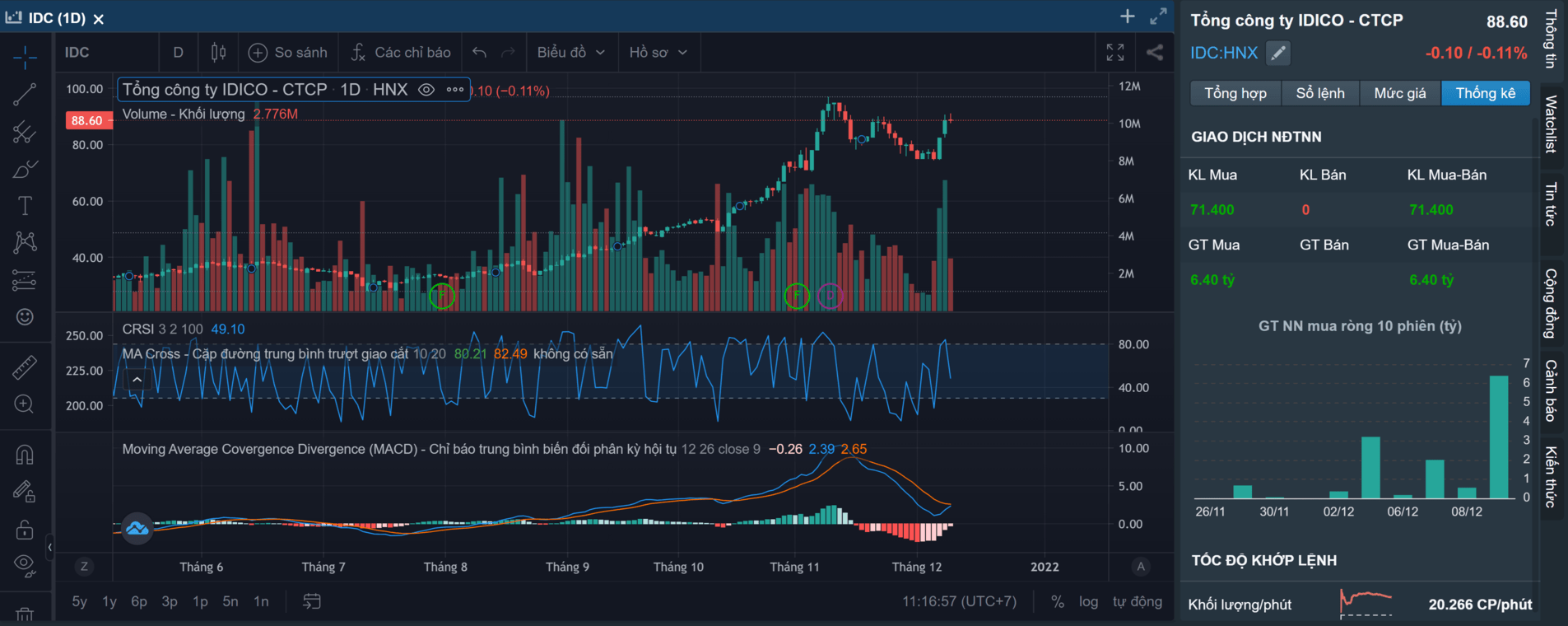The width and height of the screenshot is (1568, 626).
Task: Open the Biểu đồ dropdown
Action: [570, 53]
